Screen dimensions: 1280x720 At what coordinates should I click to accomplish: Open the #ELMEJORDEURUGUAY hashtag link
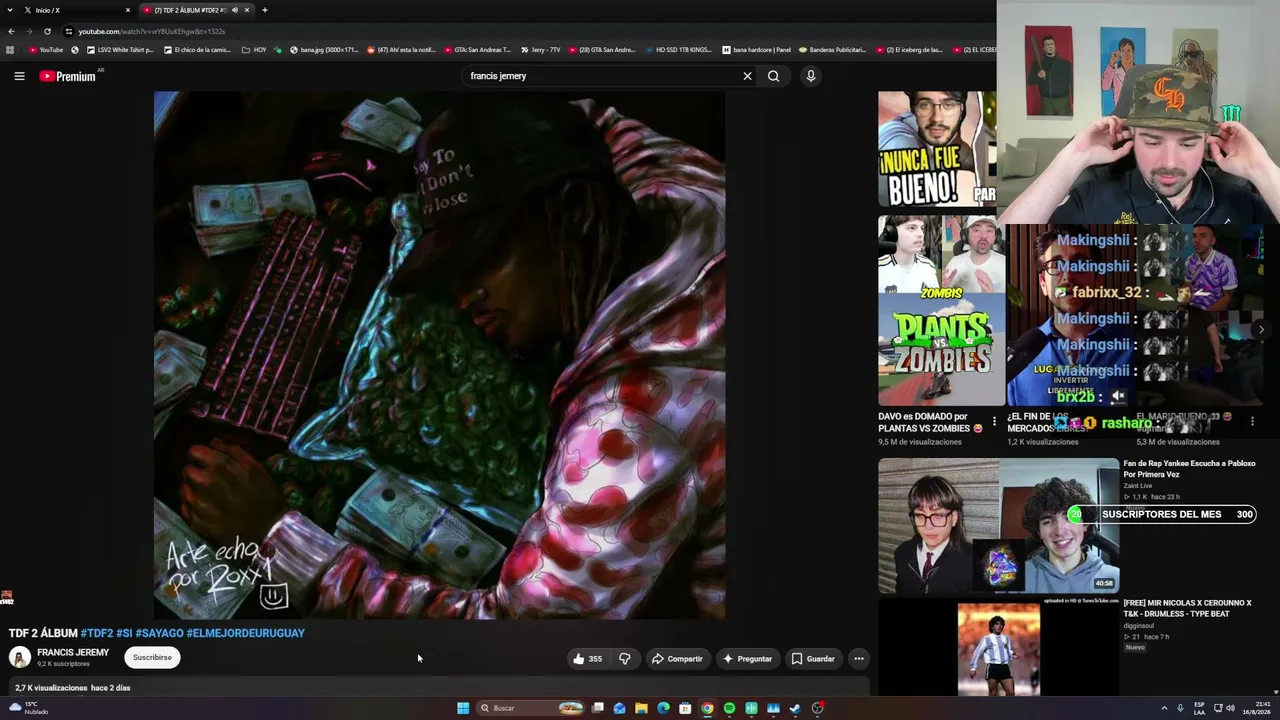(x=245, y=633)
